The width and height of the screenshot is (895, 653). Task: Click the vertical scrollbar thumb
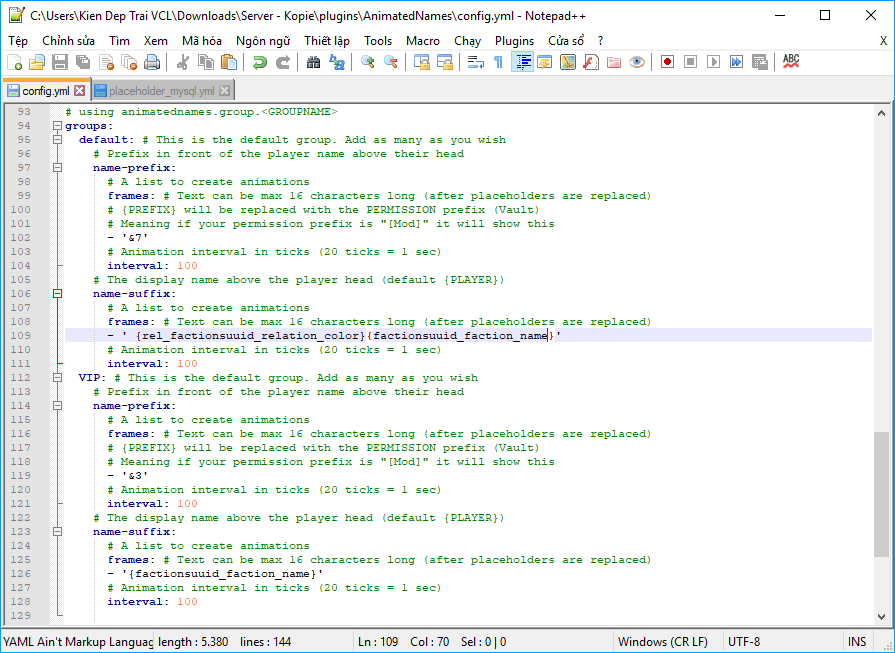(x=880, y=493)
